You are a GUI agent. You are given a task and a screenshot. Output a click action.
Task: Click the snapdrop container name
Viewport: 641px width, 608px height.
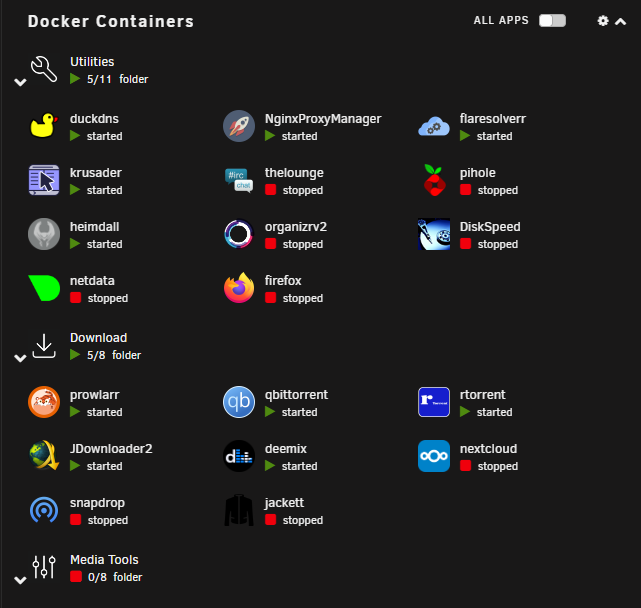(97, 503)
